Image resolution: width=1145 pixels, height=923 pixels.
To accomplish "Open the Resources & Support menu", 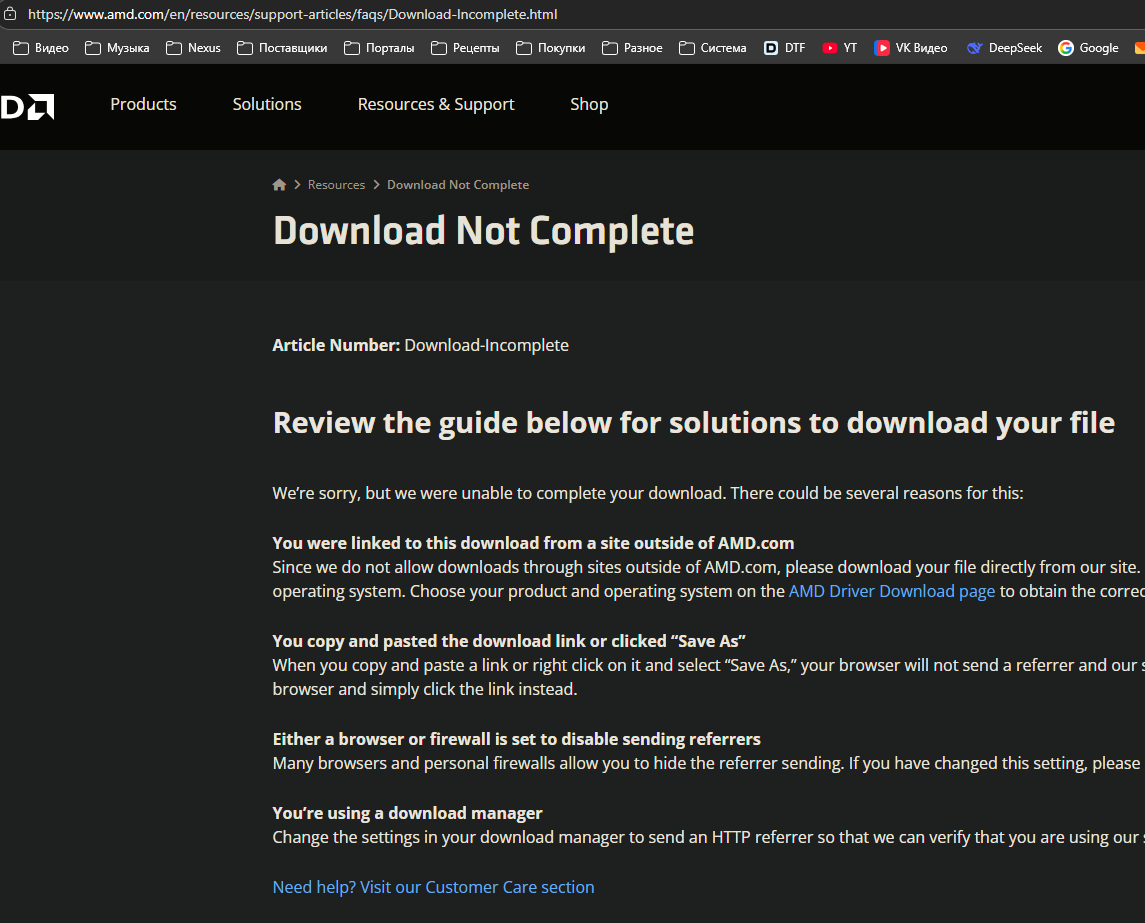I will coord(436,104).
